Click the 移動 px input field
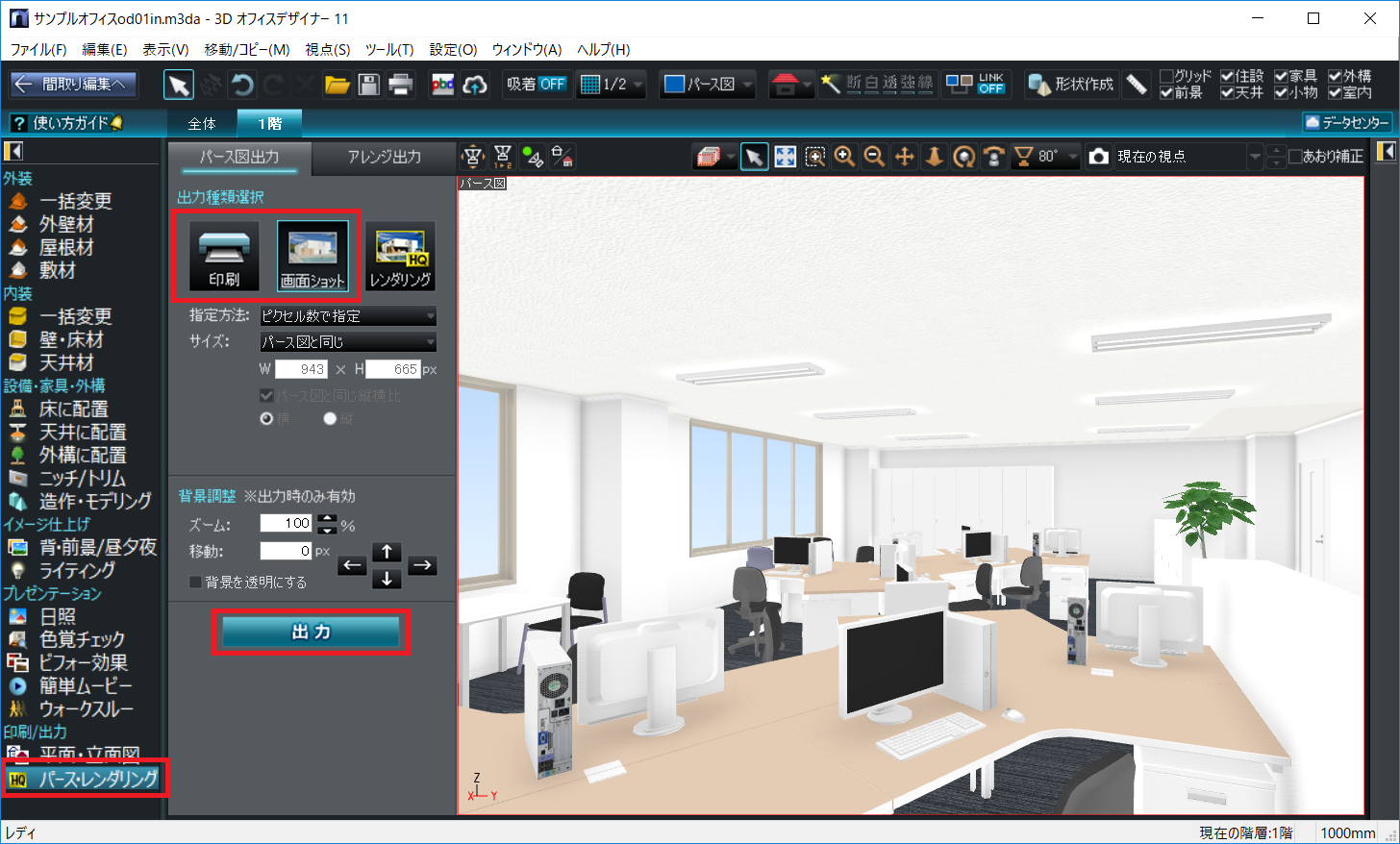Image resolution: width=1400 pixels, height=844 pixels. (x=286, y=551)
